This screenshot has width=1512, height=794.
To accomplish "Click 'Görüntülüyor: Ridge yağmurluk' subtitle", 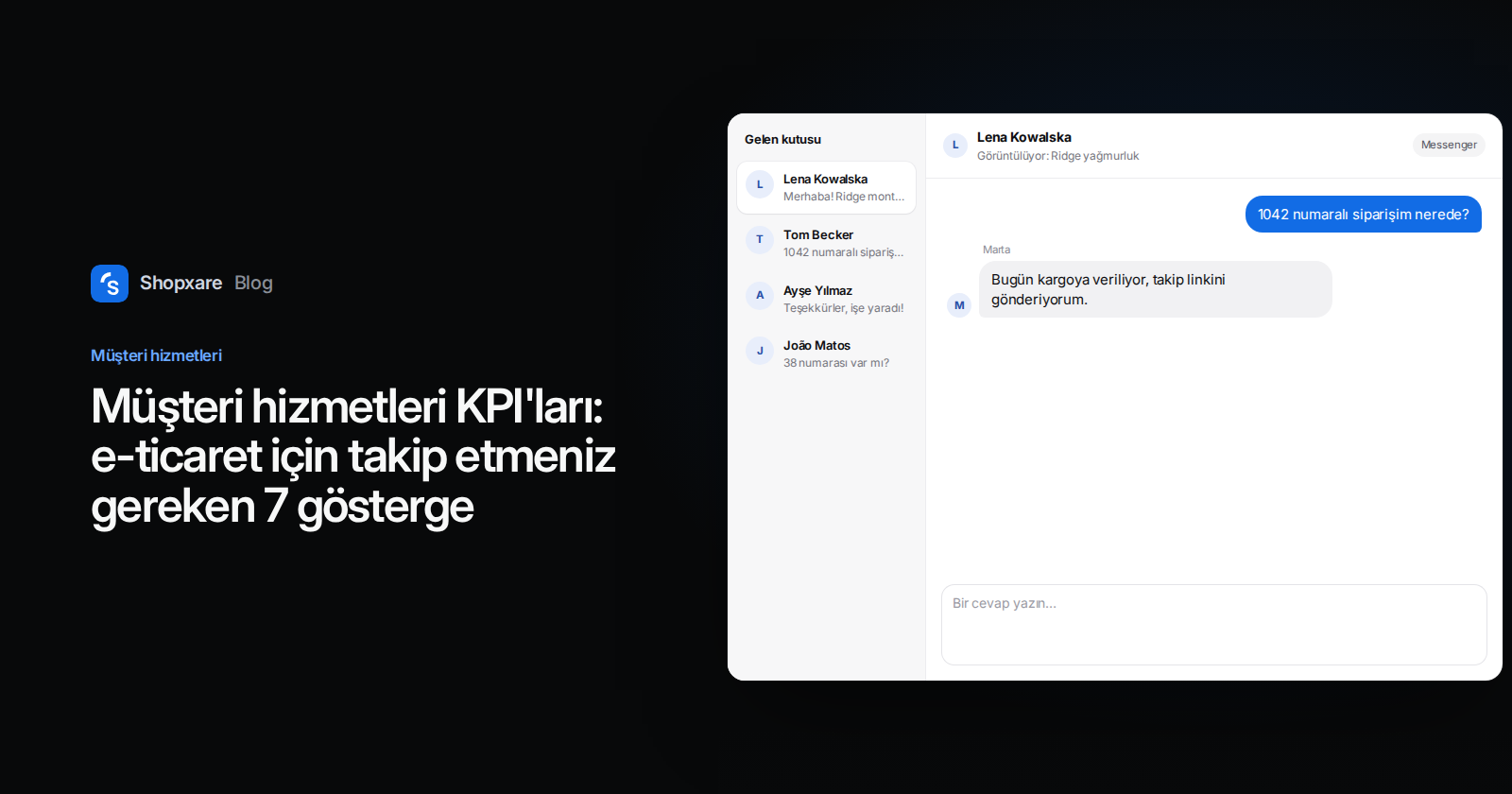I will (x=1057, y=156).
